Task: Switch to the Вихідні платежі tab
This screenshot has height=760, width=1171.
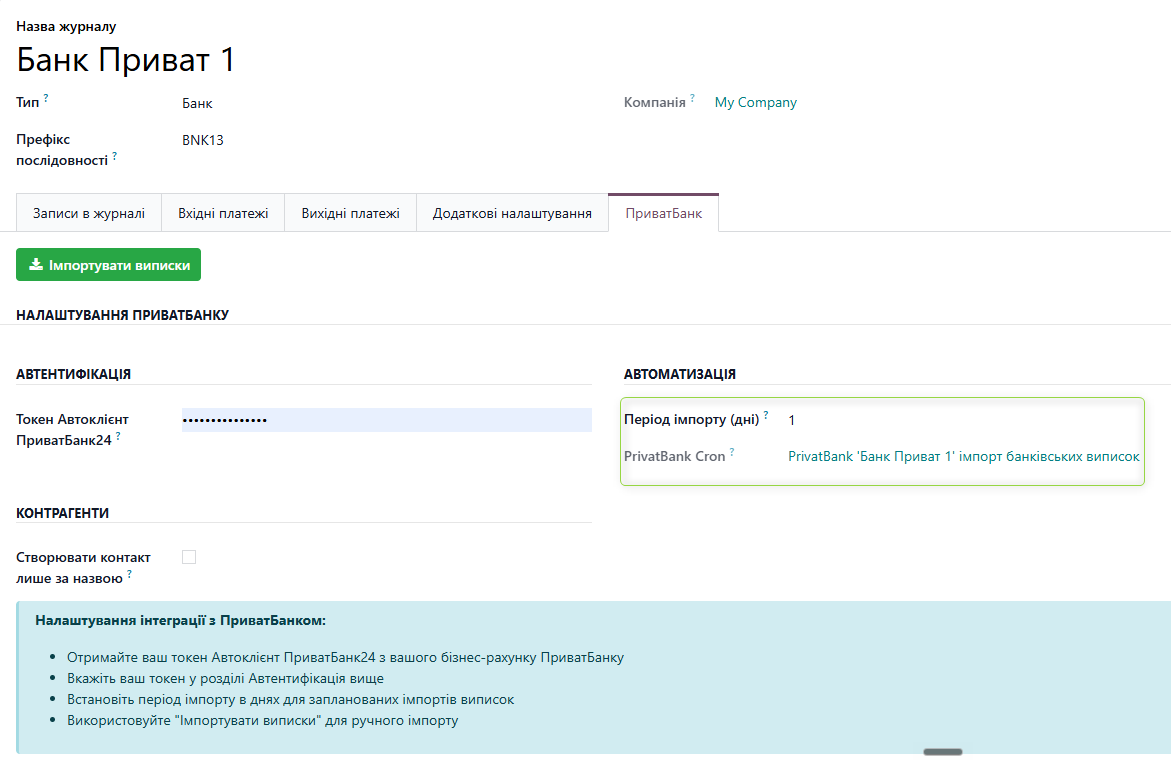Action: pyautogui.click(x=350, y=214)
